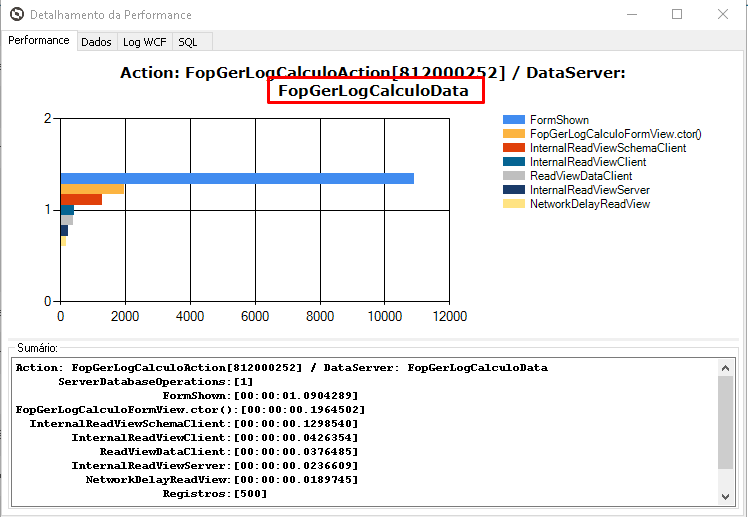Click the NetworkDelayReadView yellow legend swatch
This screenshot has height=517, width=748.
(514, 204)
